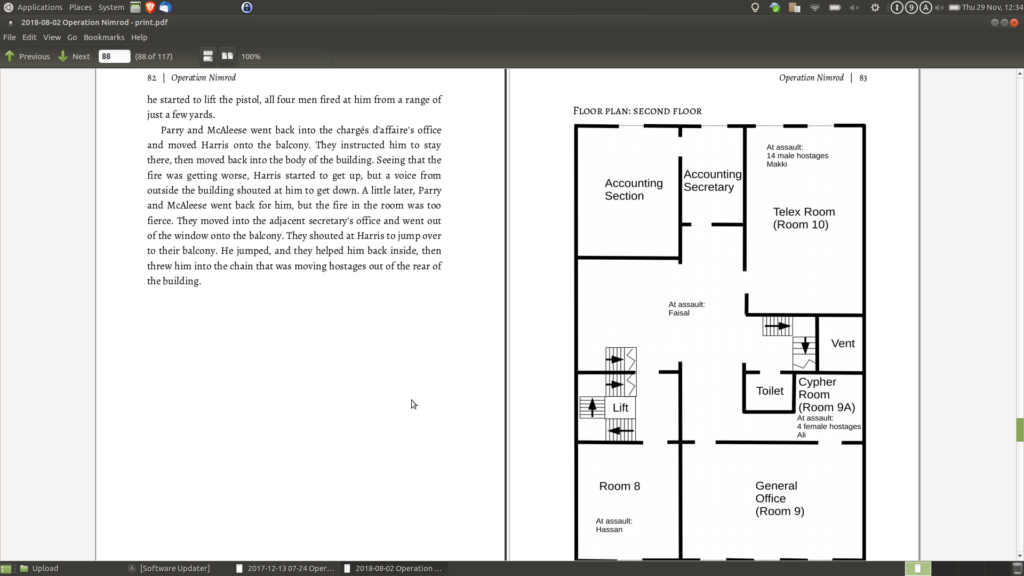Go to the Next page
Viewport: 1024px width, 576px height.
tap(74, 56)
